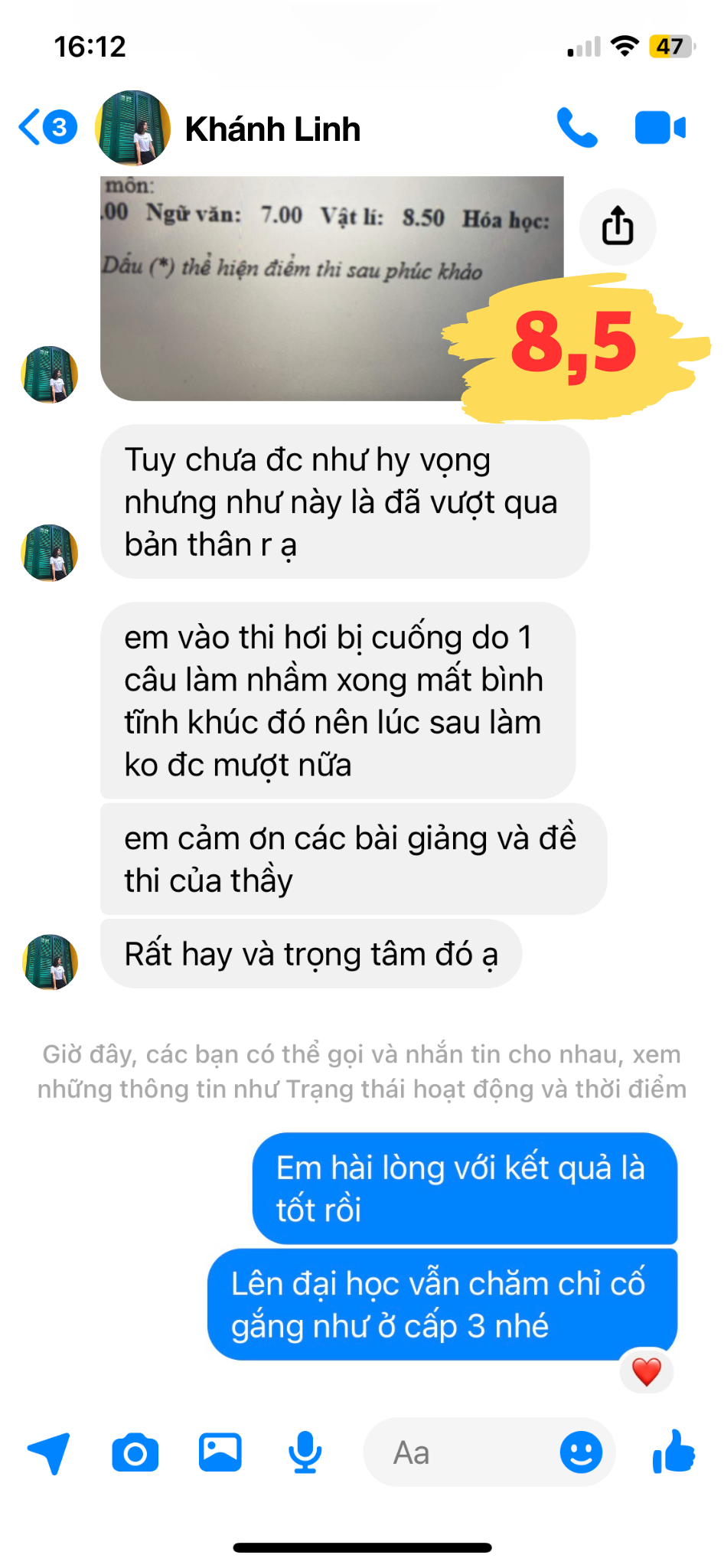Tap the share icon beside the photo
Screen dimensions: 724x1568
[618, 227]
